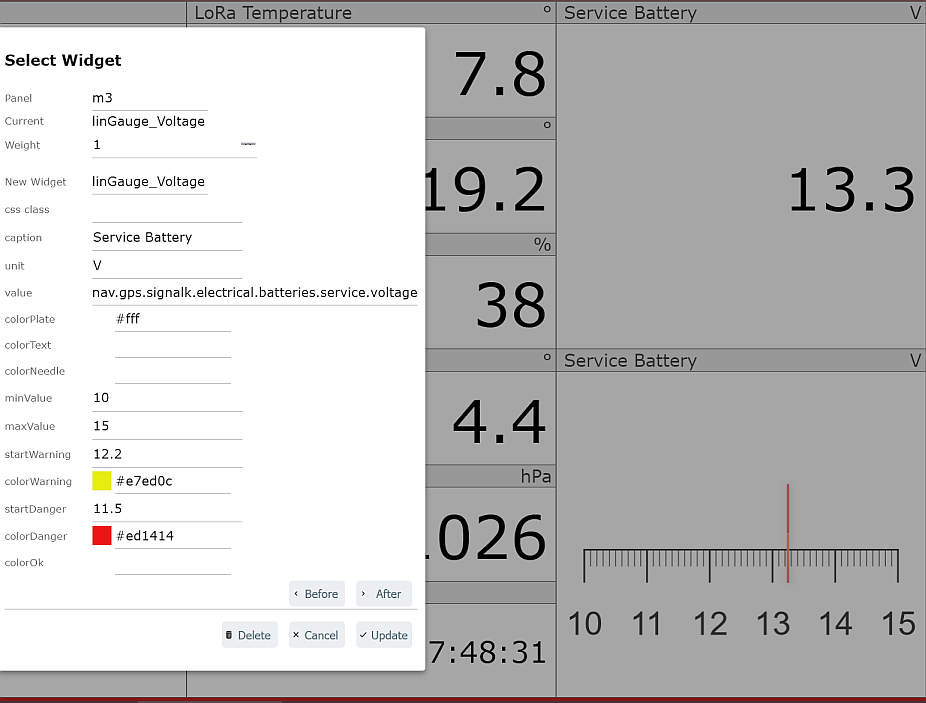Click the red colorDanger swatch
926x703 pixels.
[x=99, y=535]
